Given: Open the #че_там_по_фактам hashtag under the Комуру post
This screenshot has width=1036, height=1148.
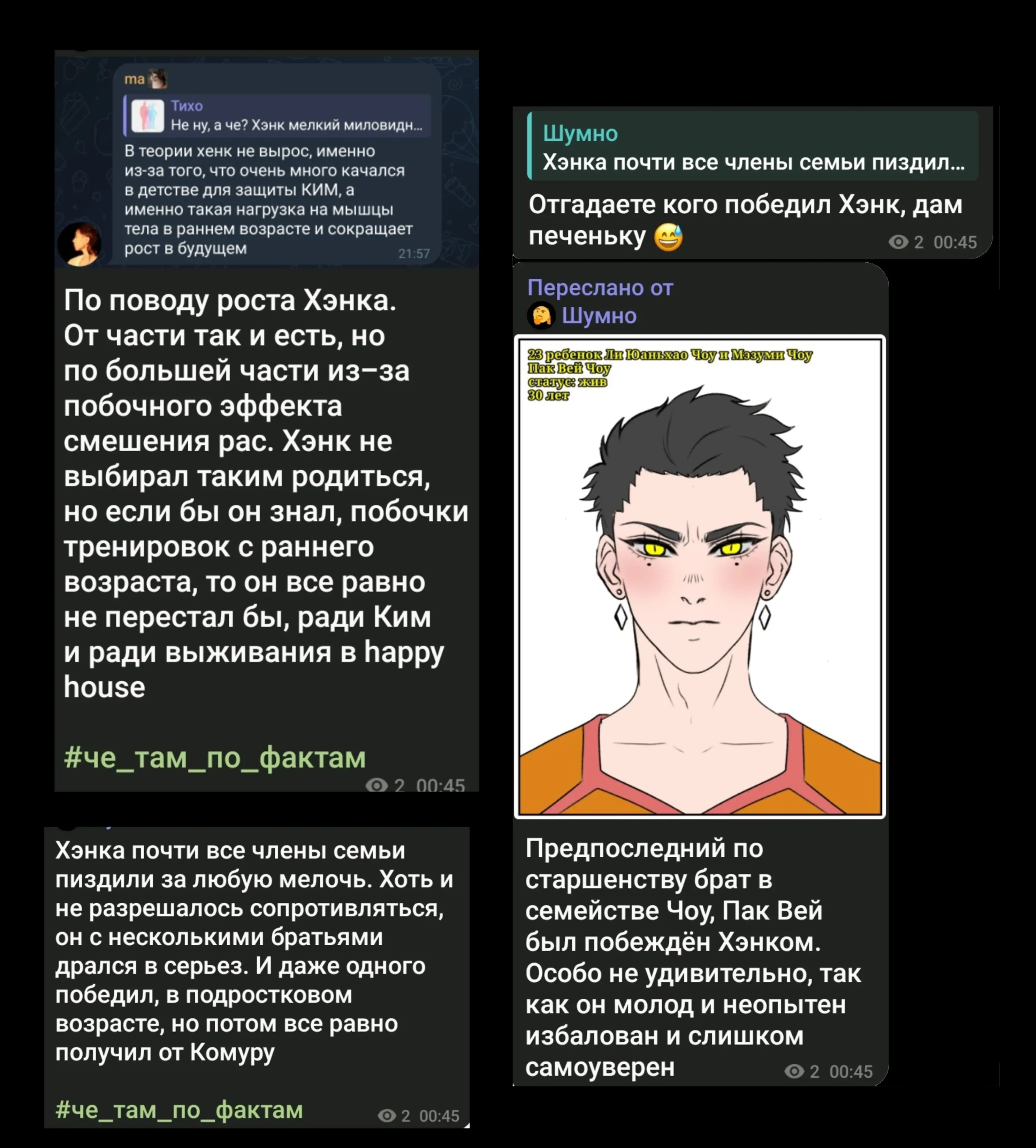Looking at the screenshot, I should pos(179,1110).
